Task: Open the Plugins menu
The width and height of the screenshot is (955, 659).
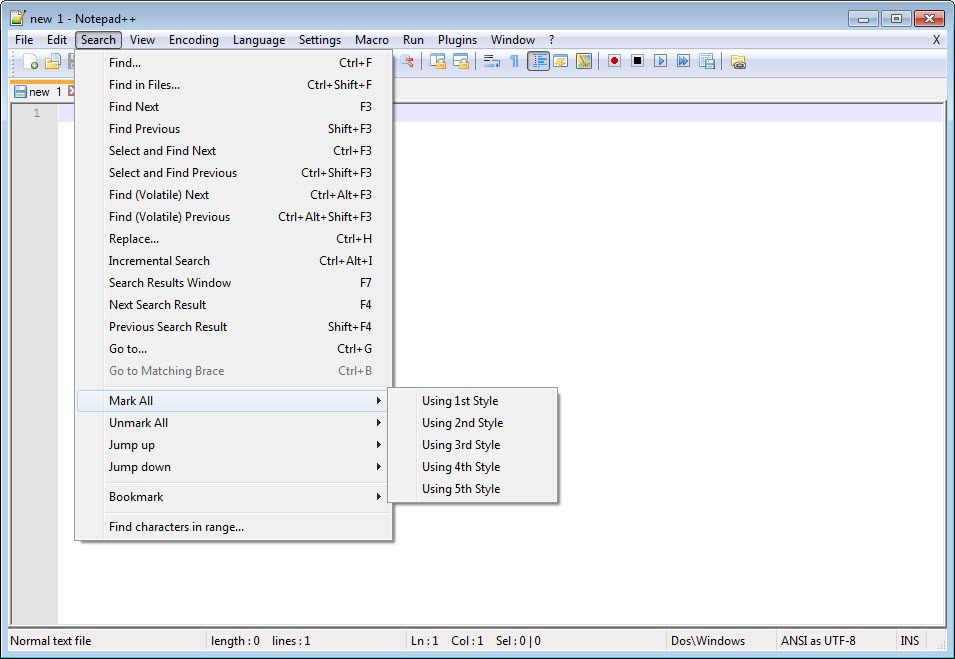Action: click(x=457, y=40)
